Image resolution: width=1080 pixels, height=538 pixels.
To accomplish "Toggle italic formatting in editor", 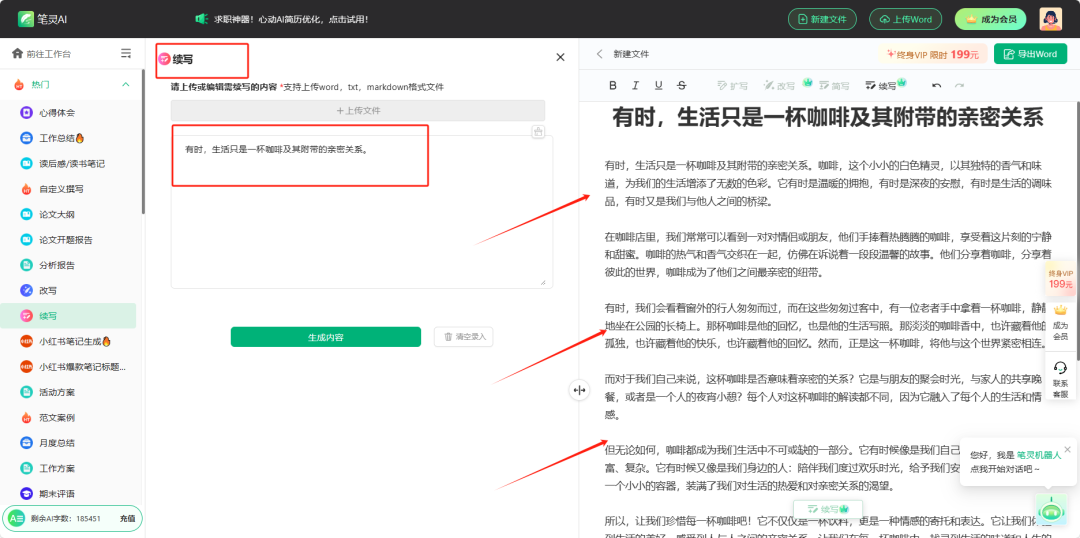I will click(x=635, y=85).
